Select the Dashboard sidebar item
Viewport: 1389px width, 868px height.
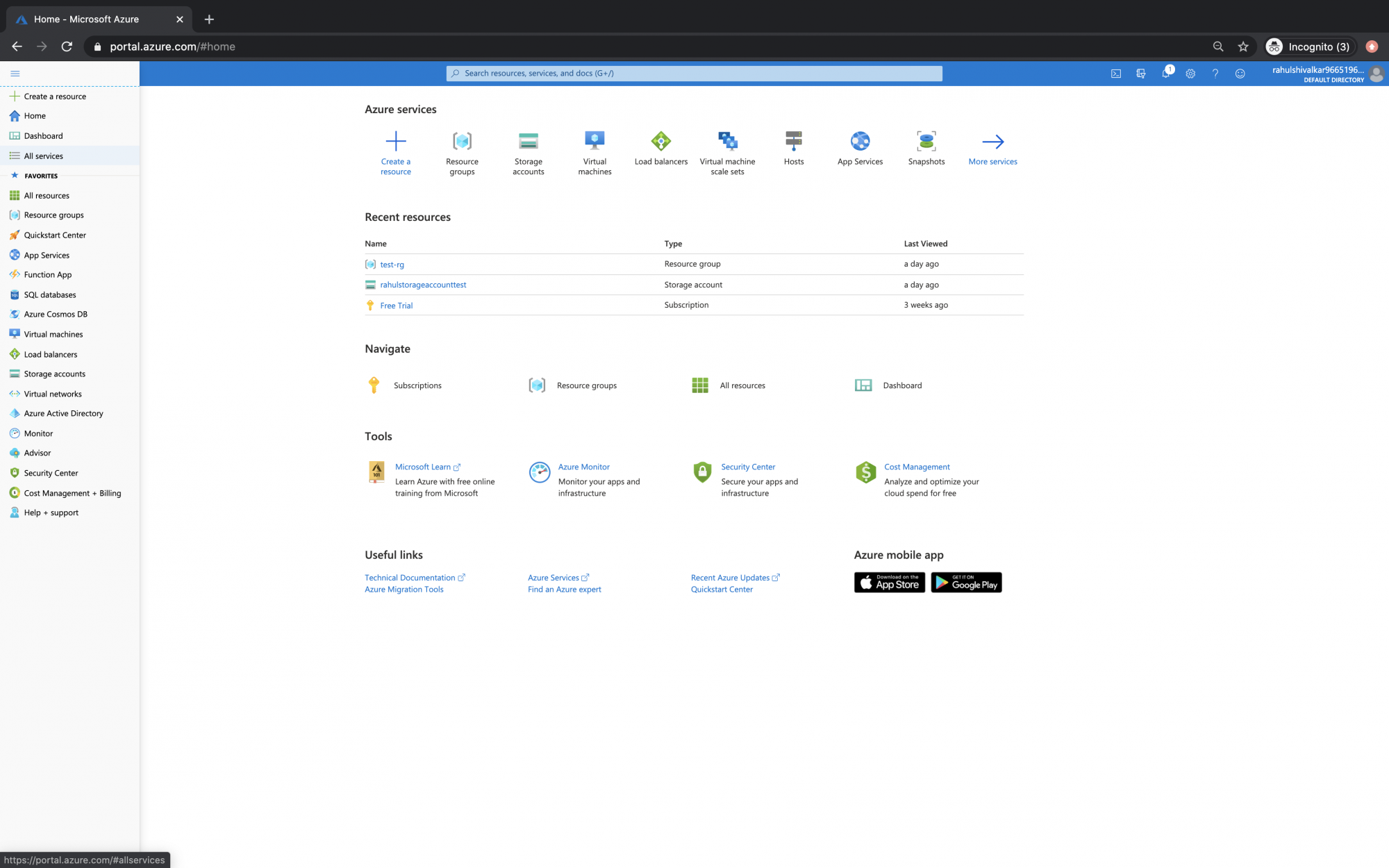(42, 135)
